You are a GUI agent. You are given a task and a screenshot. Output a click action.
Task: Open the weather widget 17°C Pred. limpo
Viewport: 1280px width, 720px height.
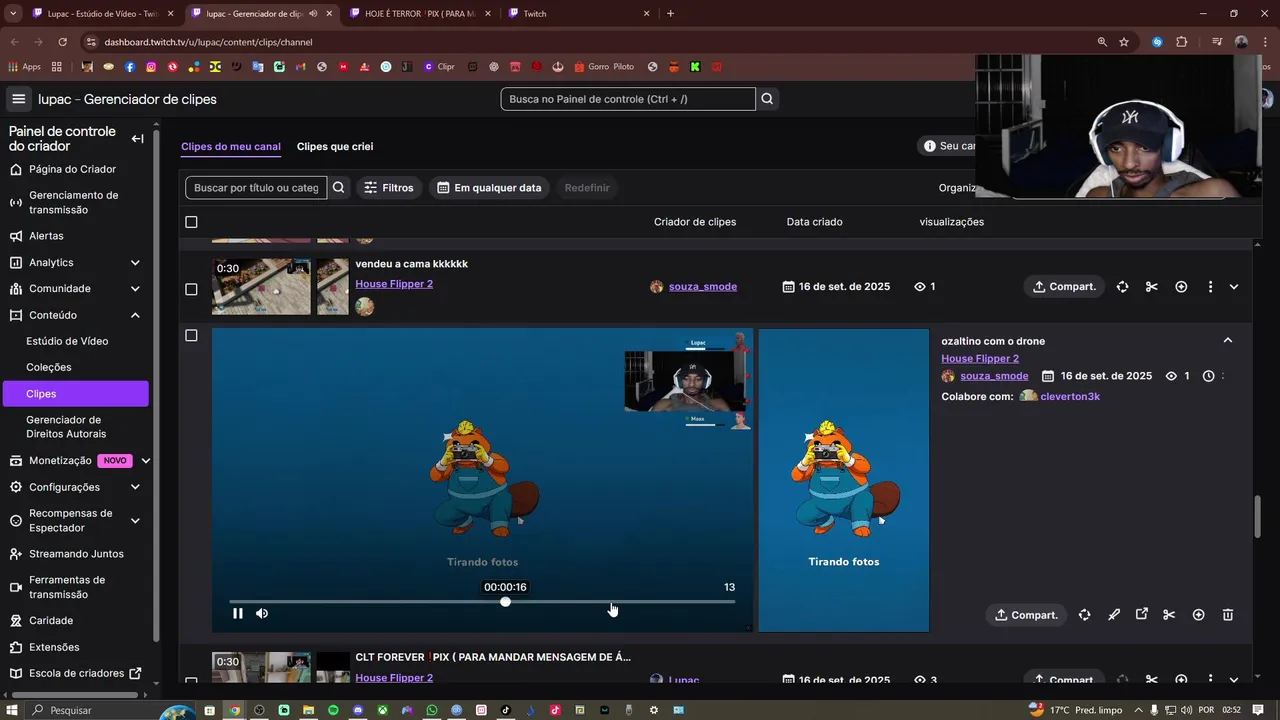(1075, 710)
